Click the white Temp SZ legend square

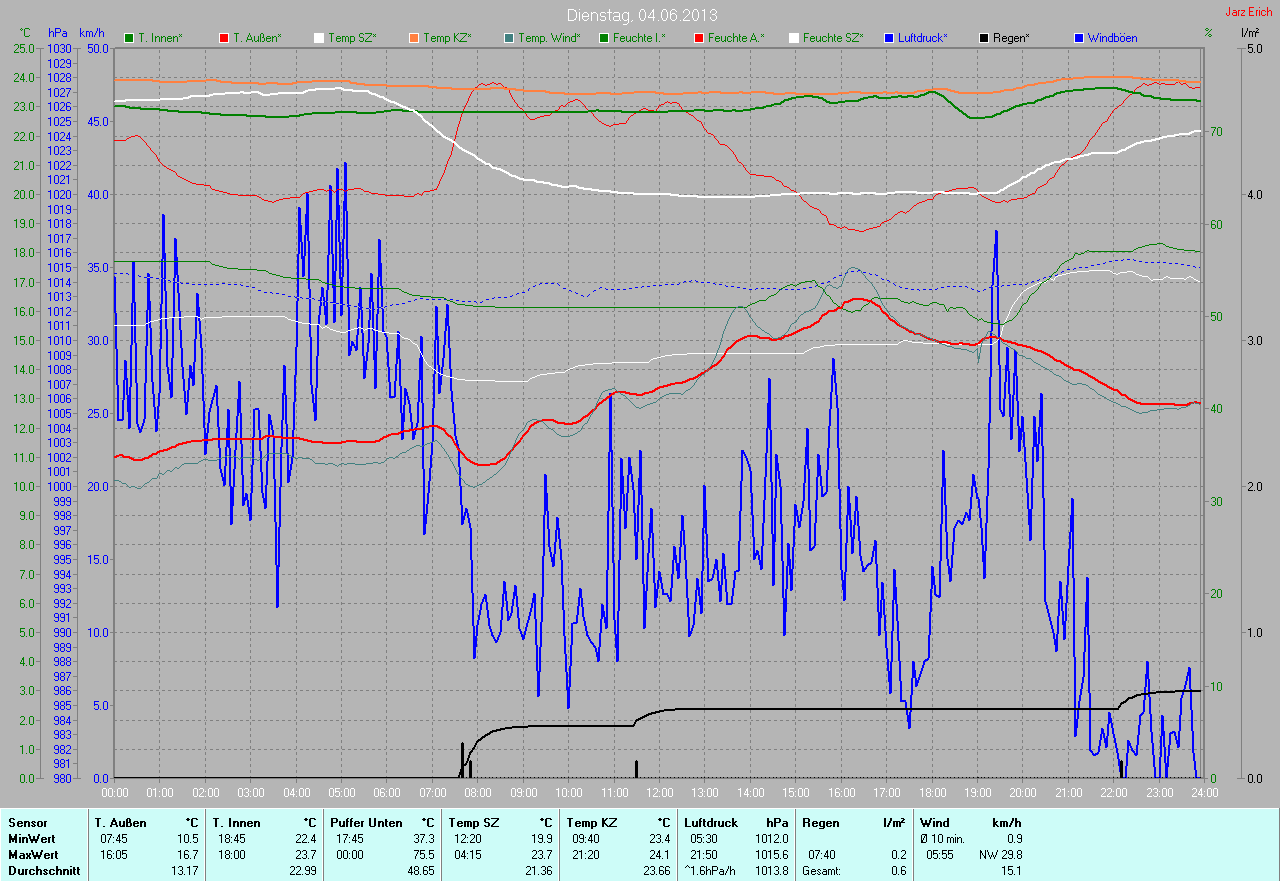(319, 38)
